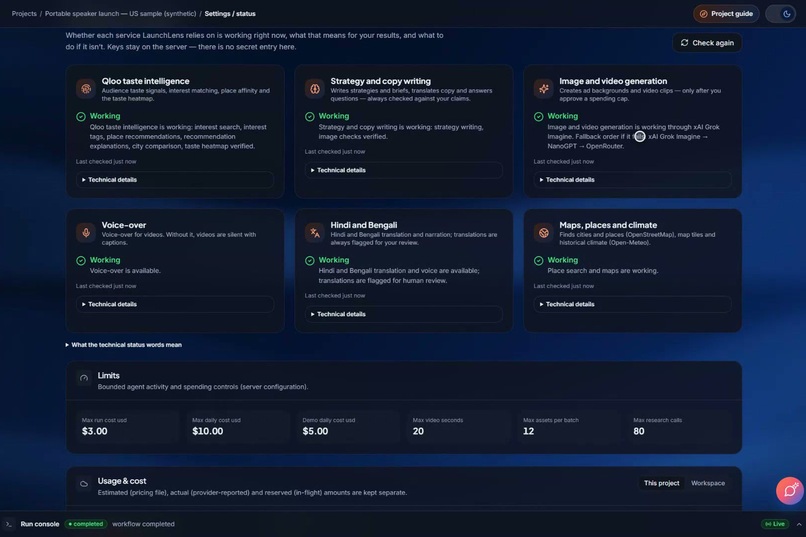The height and width of the screenshot is (537, 806).
Task: Click the Voice-over microphone icon
Action: point(86,232)
